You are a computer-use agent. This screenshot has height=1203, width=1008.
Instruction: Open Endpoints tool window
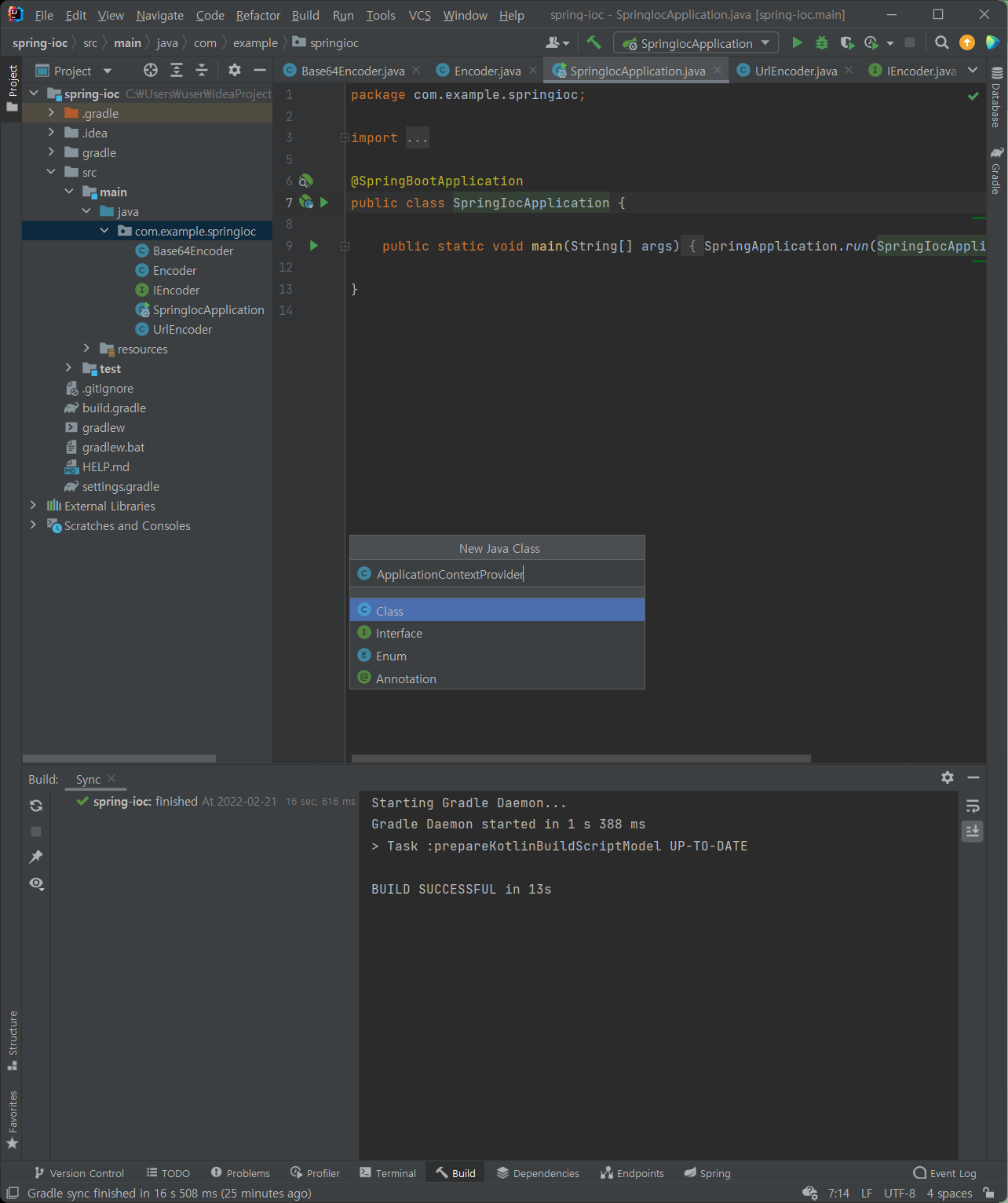[633, 1173]
